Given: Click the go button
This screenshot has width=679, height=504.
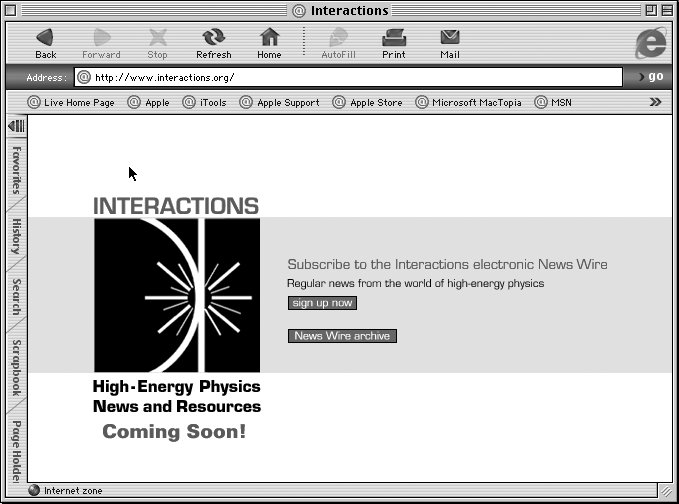Looking at the screenshot, I should coord(652,77).
